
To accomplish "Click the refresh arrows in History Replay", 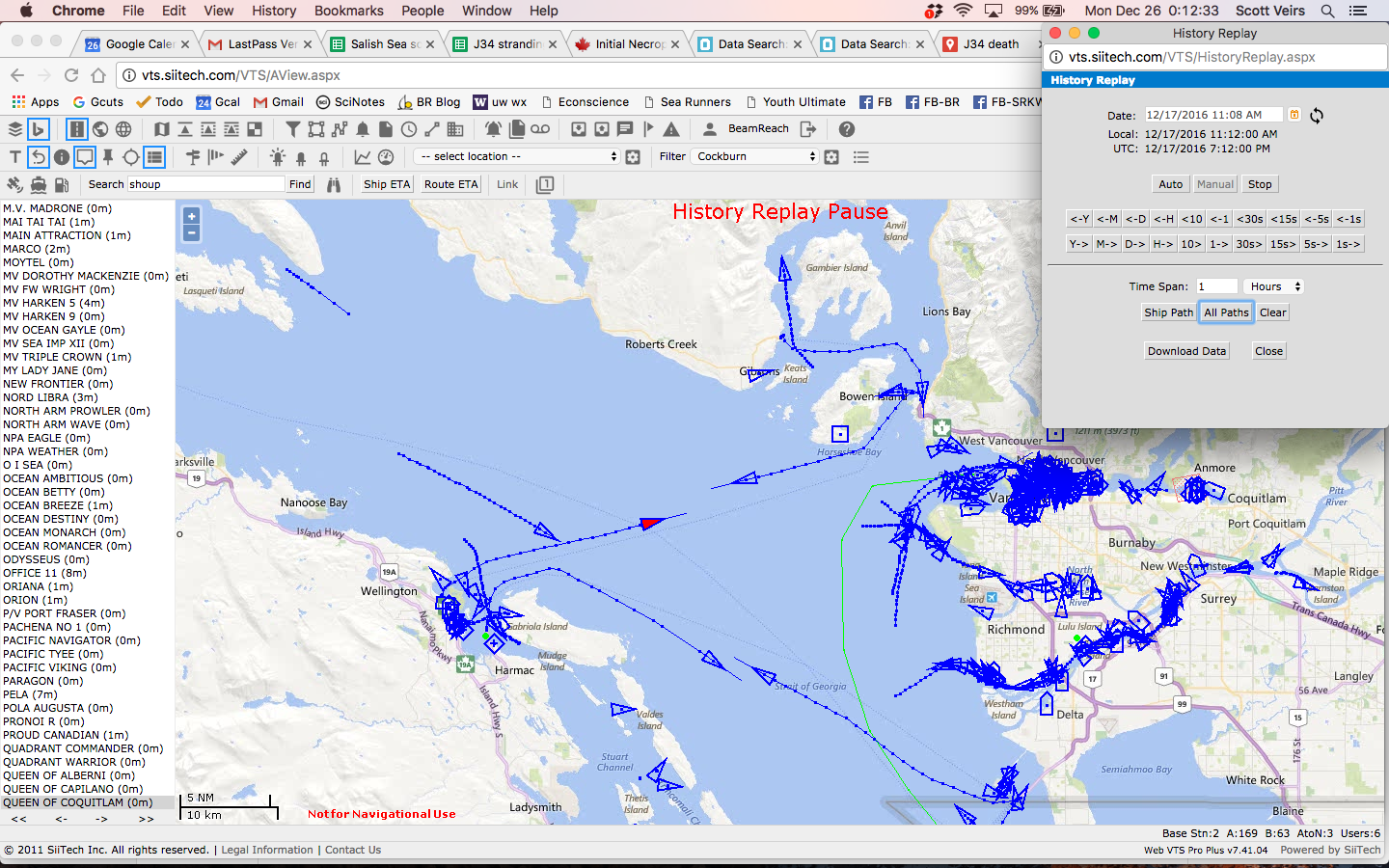I will 1317,116.
